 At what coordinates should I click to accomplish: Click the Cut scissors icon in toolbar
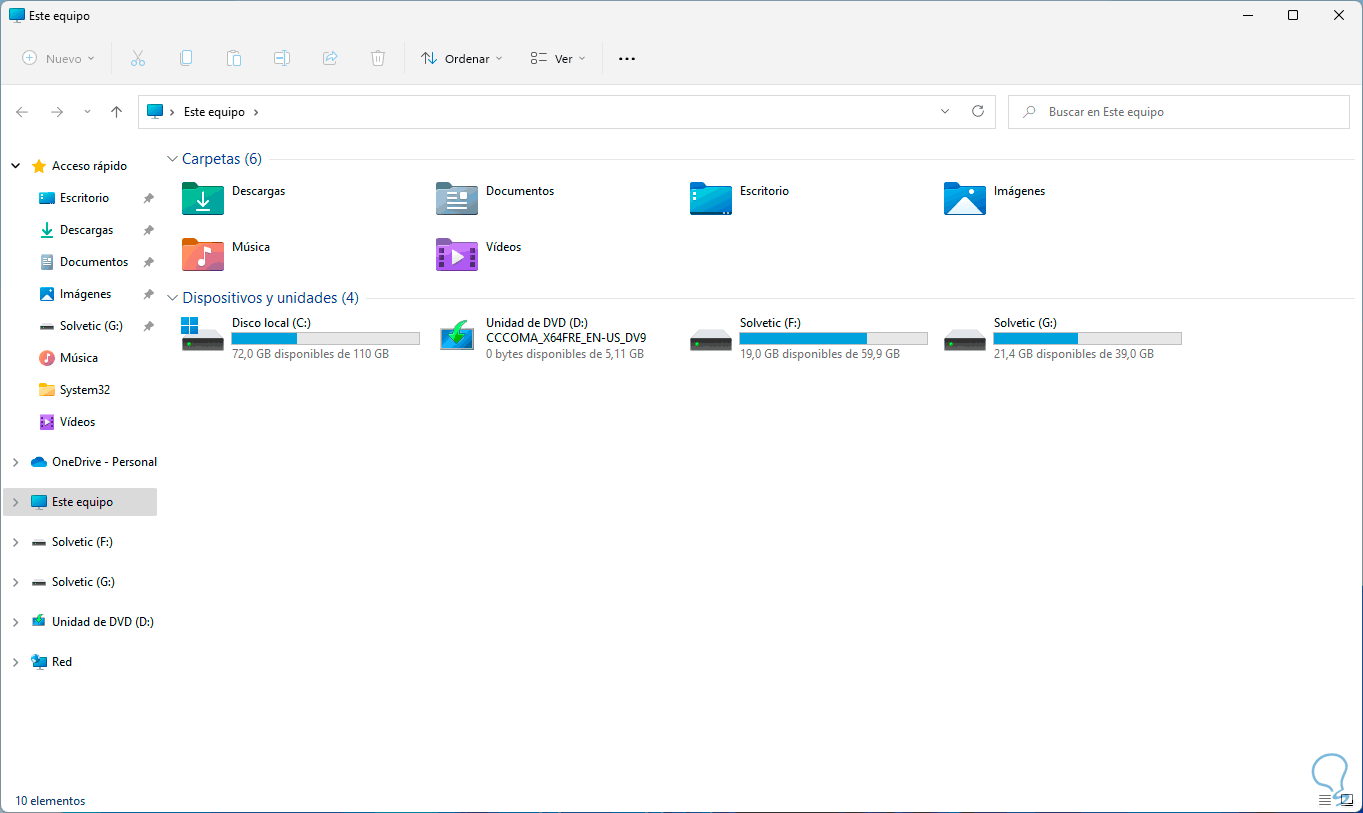point(138,59)
